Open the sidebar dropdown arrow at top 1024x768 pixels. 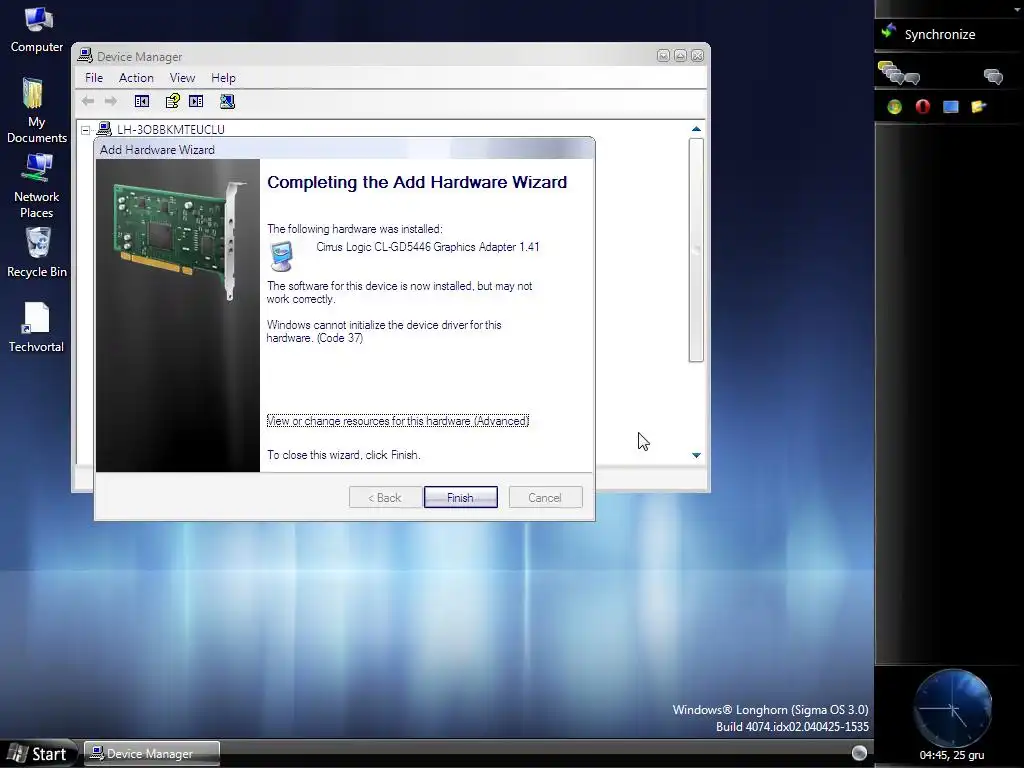click(1017, 9)
